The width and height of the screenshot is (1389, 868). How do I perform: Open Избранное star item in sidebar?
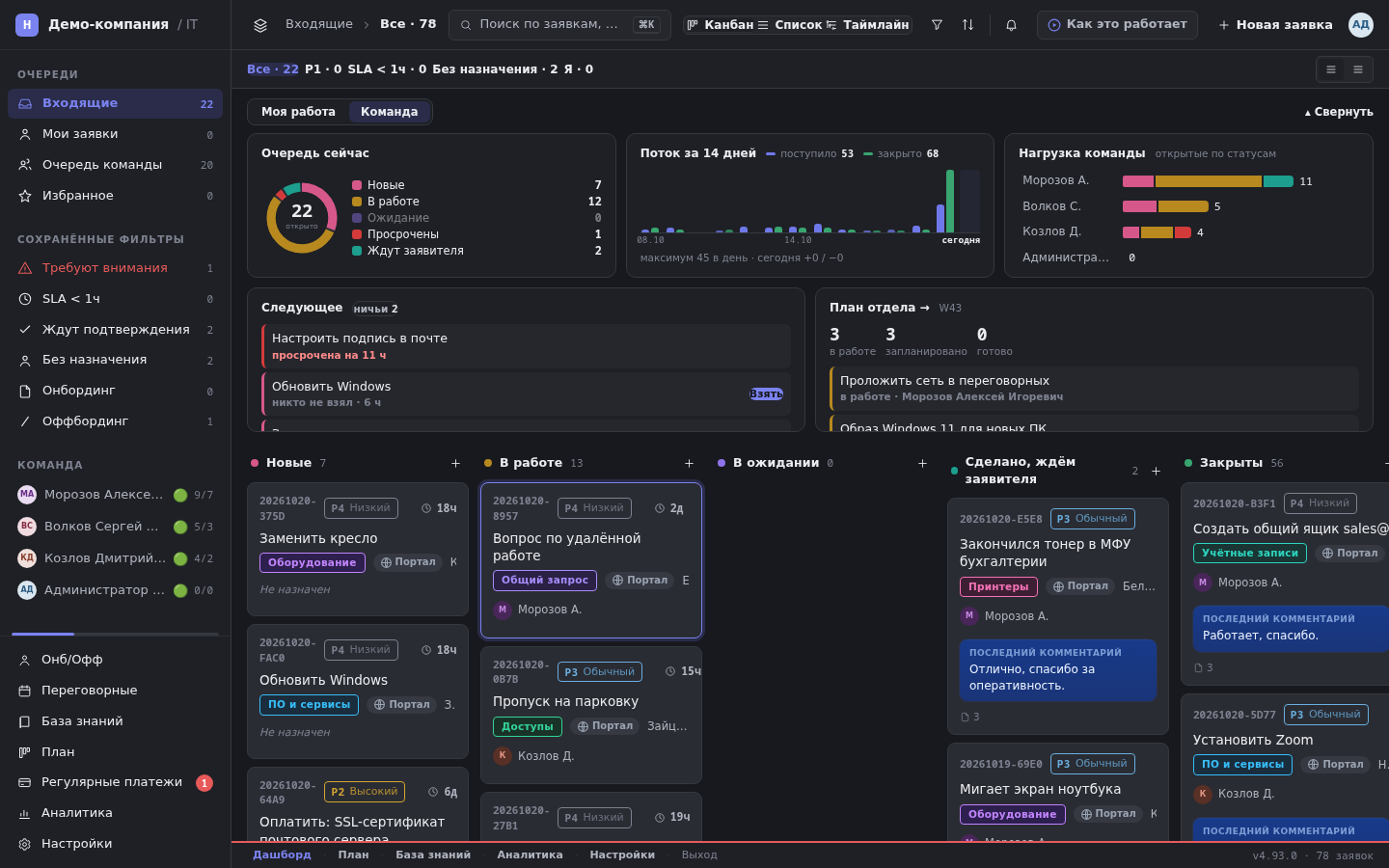point(115,196)
